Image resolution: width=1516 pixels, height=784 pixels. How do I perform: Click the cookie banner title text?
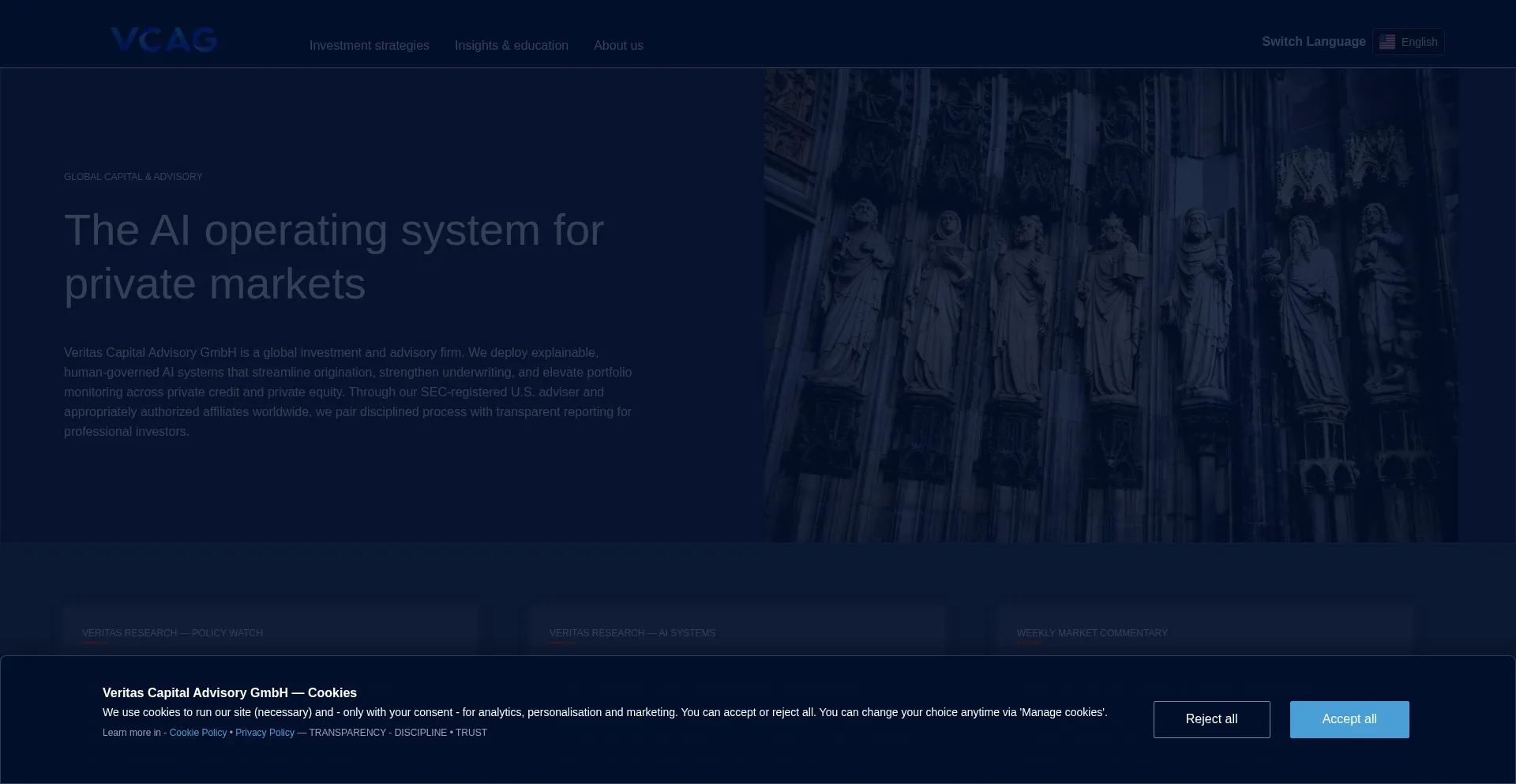229,692
